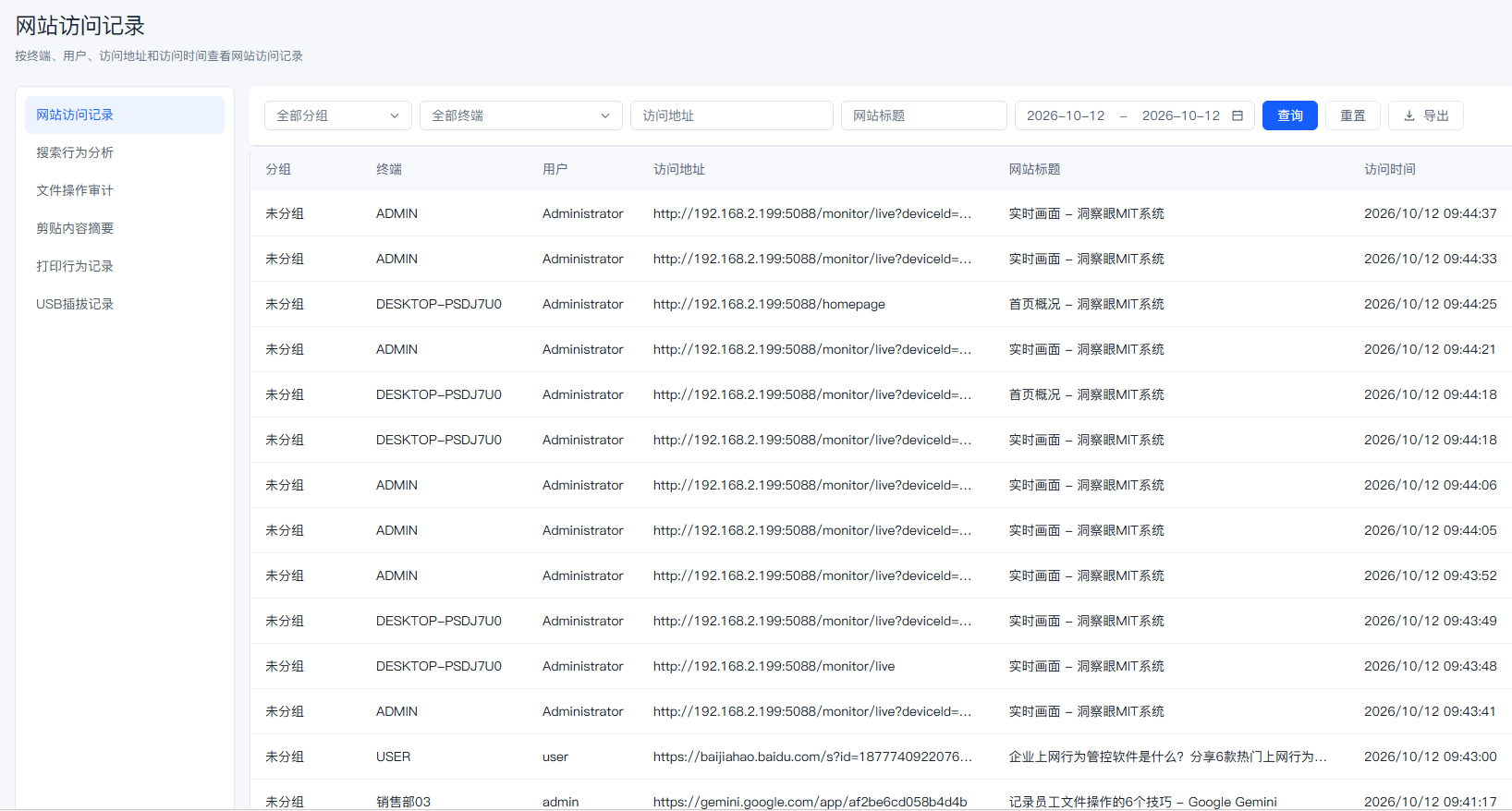The width and height of the screenshot is (1512, 811).
Task: Expand the 全部分组 group dropdown
Action: 338,115
